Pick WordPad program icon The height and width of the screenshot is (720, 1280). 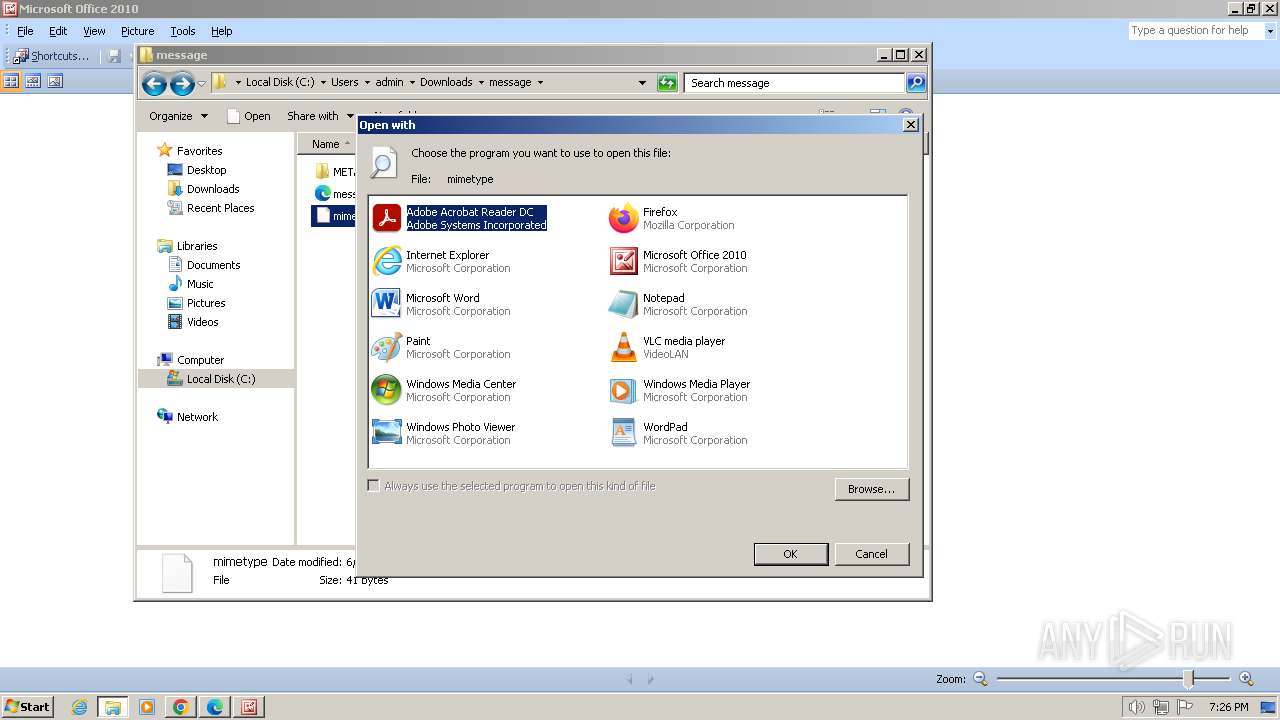click(624, 433)
